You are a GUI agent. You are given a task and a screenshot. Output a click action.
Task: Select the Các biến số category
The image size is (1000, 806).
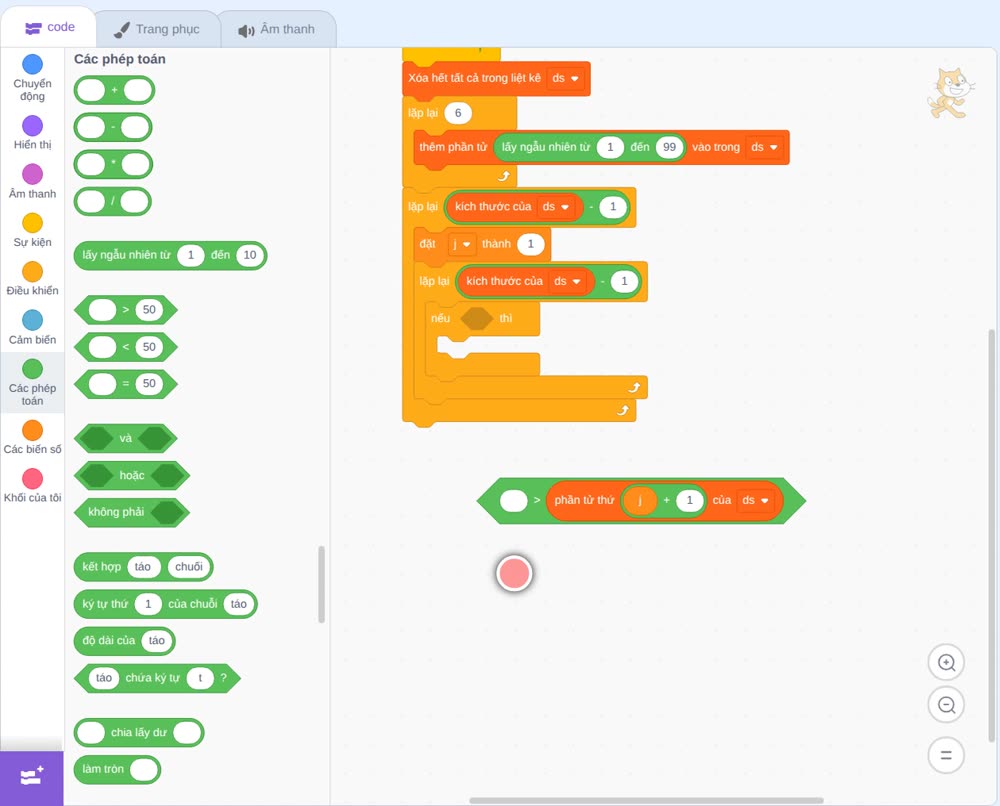(x=33, y=437)
